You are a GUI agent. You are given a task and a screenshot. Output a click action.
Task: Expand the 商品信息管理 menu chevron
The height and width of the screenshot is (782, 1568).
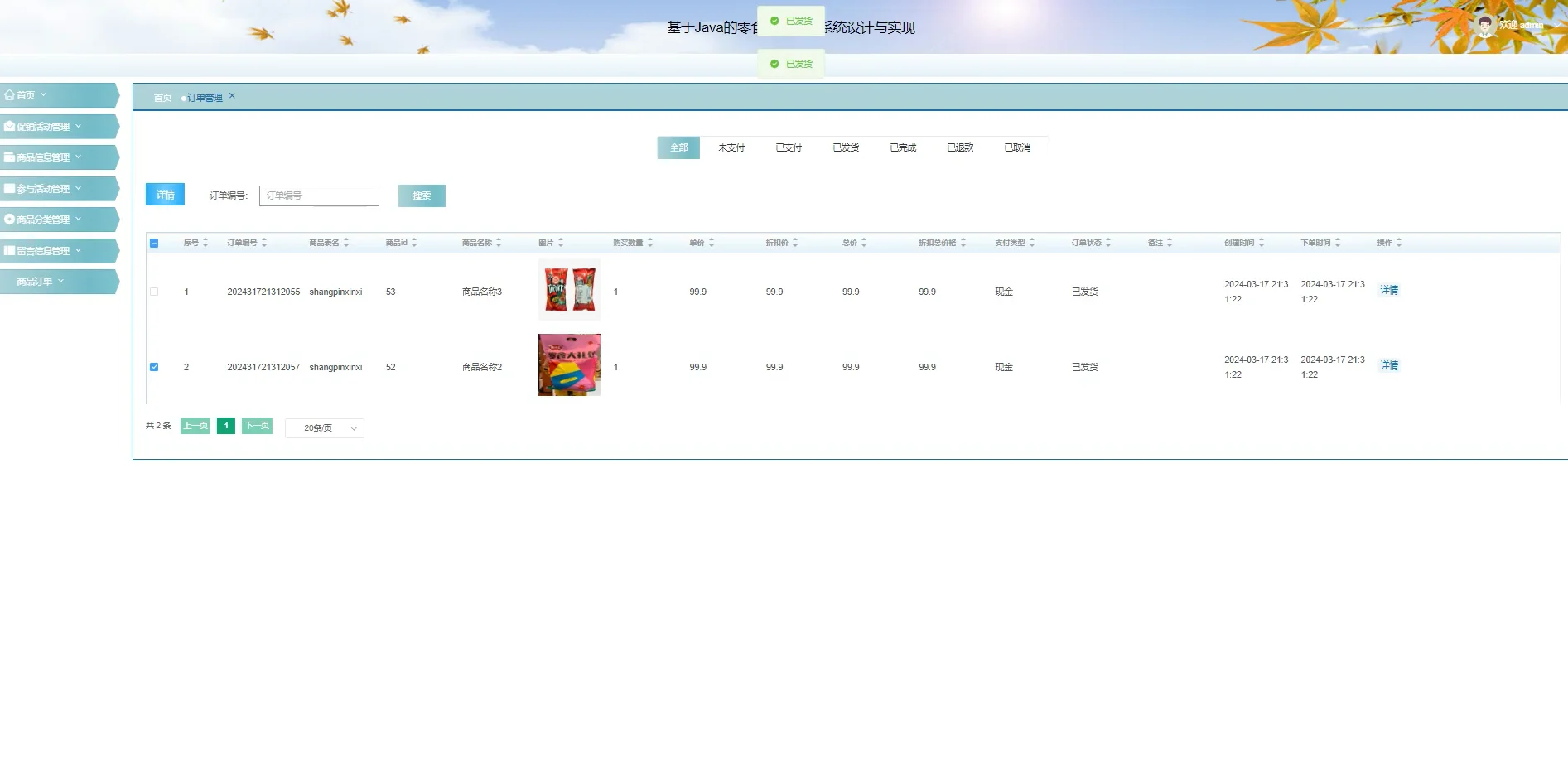click(x=79, y=157)
